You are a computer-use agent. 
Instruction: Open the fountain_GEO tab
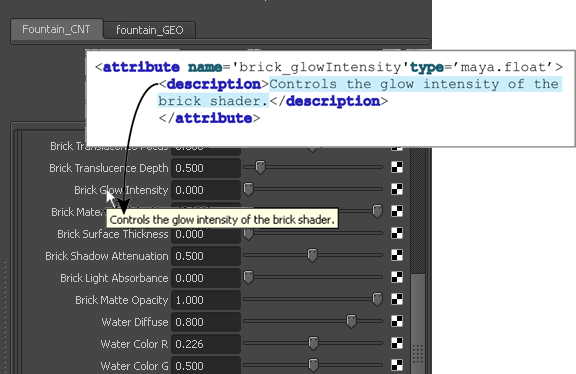tap(150, 30)
